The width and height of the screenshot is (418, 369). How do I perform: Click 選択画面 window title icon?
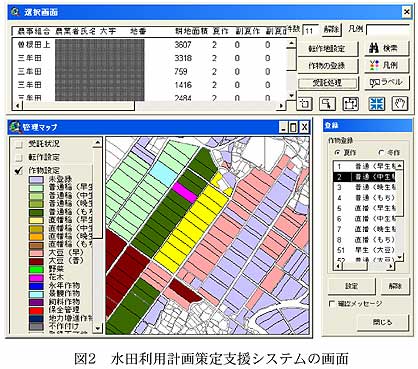pos(15,12)
